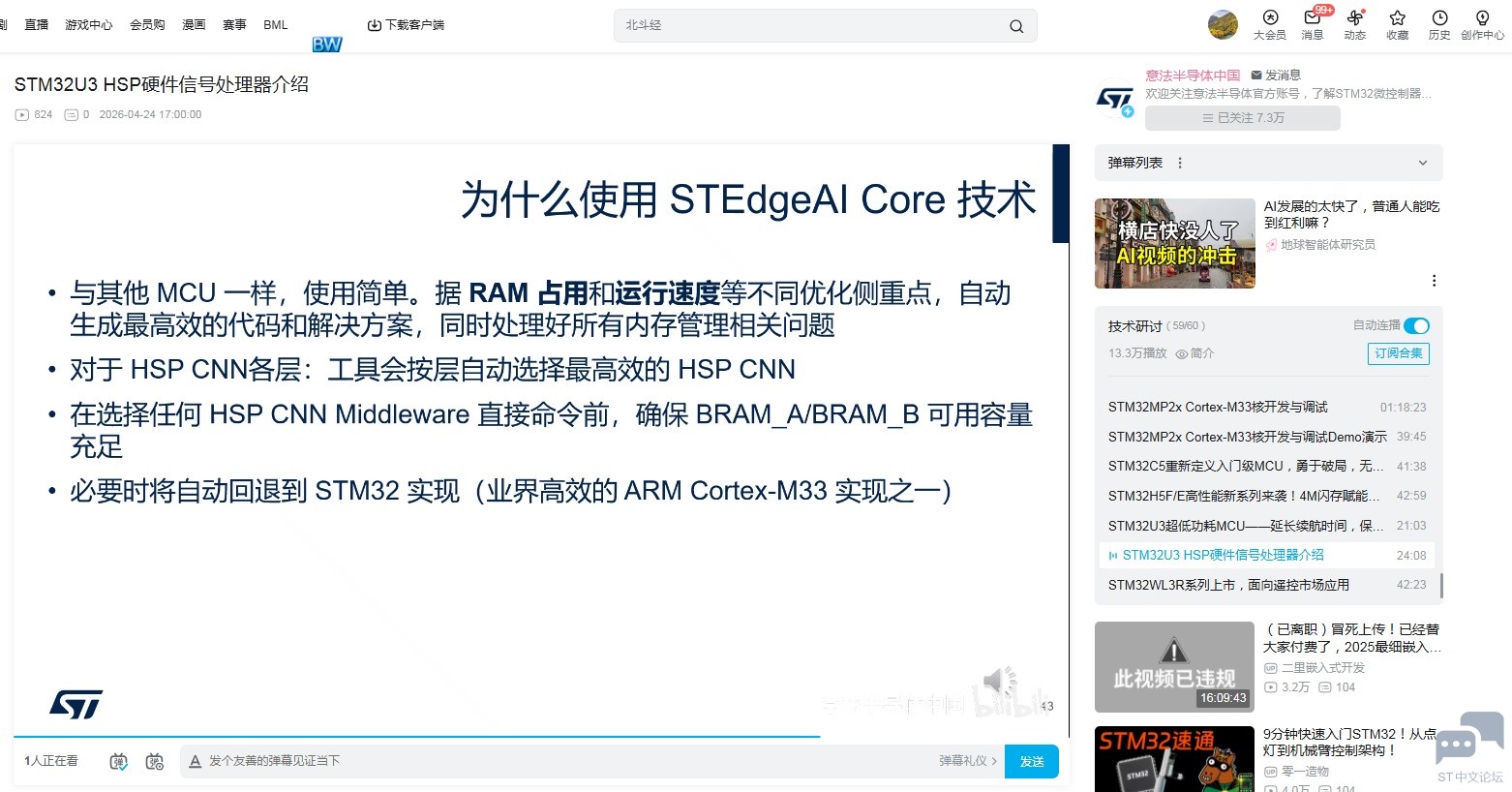Open the 弹幕列表 three-dot menu

click(x=1180, y=163)
